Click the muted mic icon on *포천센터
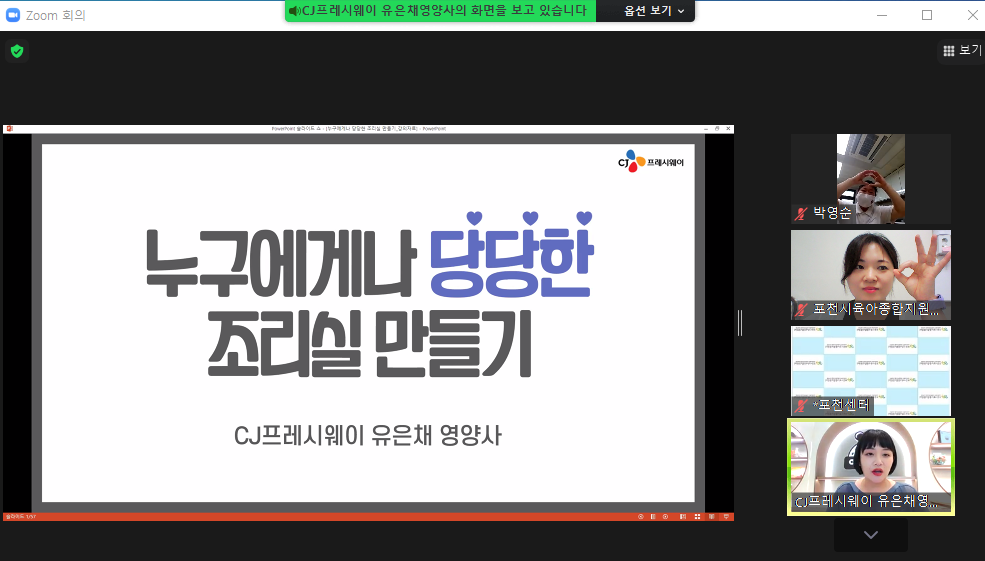985x561 pixels. [801, 405]
